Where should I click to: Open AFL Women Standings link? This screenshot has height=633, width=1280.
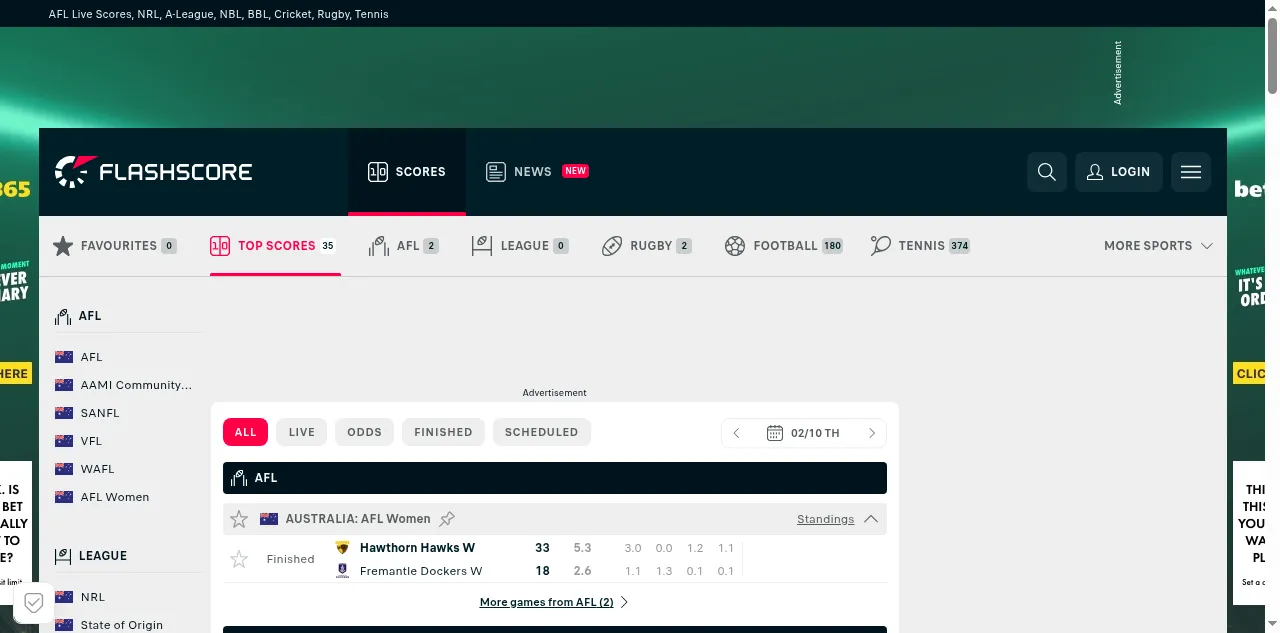pyautogui.click(x=825, y=519)
